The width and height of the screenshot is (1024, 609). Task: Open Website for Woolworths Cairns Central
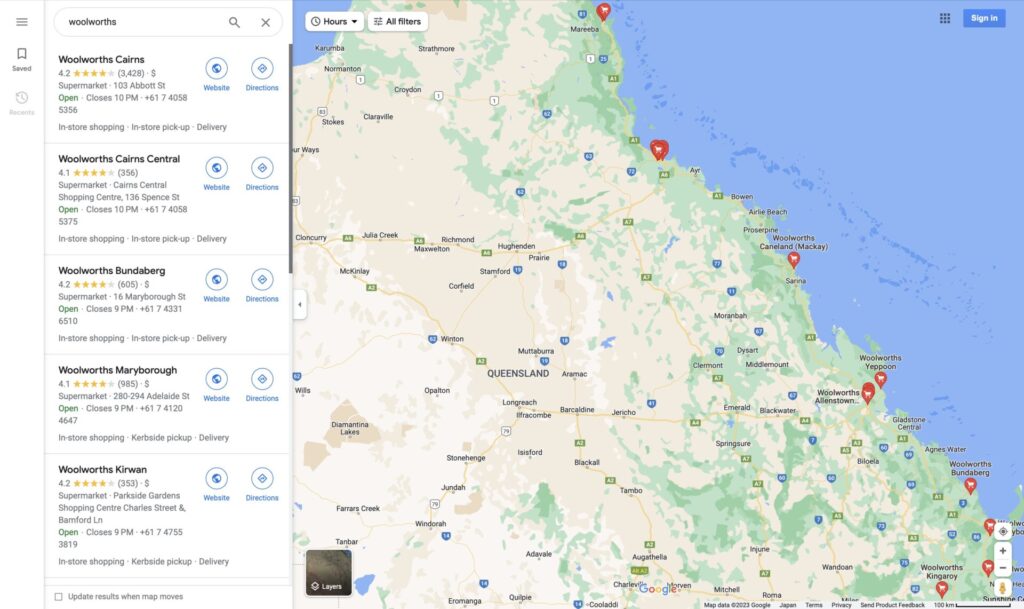(x=216, y=174)
